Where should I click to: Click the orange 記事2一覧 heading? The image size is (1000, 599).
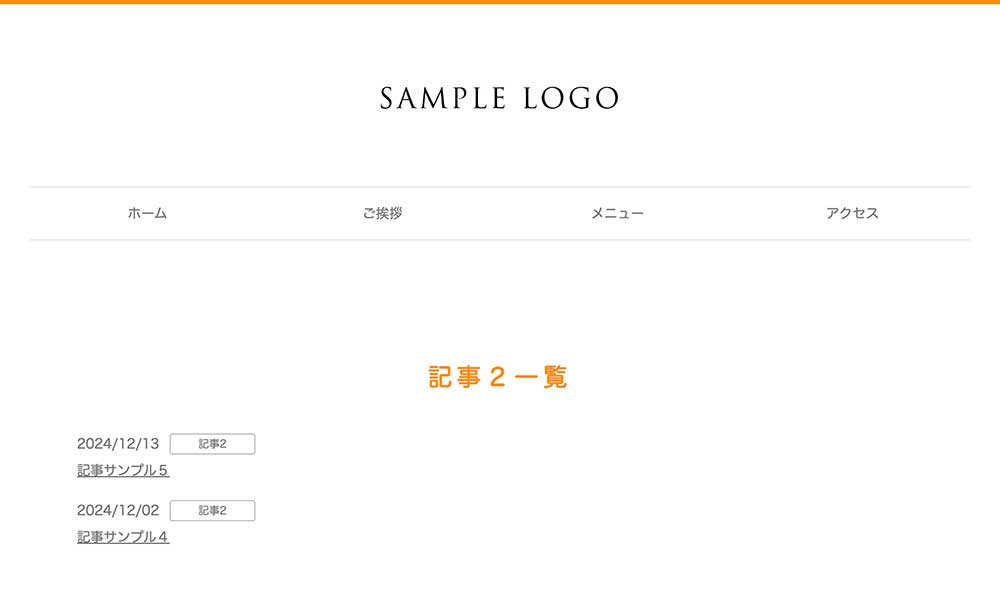[497, 377]
